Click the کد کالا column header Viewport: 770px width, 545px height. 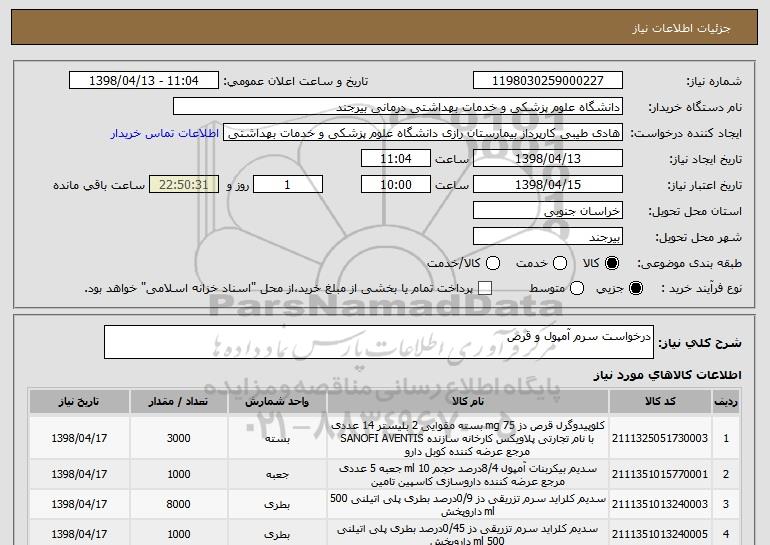click(660, 402)
